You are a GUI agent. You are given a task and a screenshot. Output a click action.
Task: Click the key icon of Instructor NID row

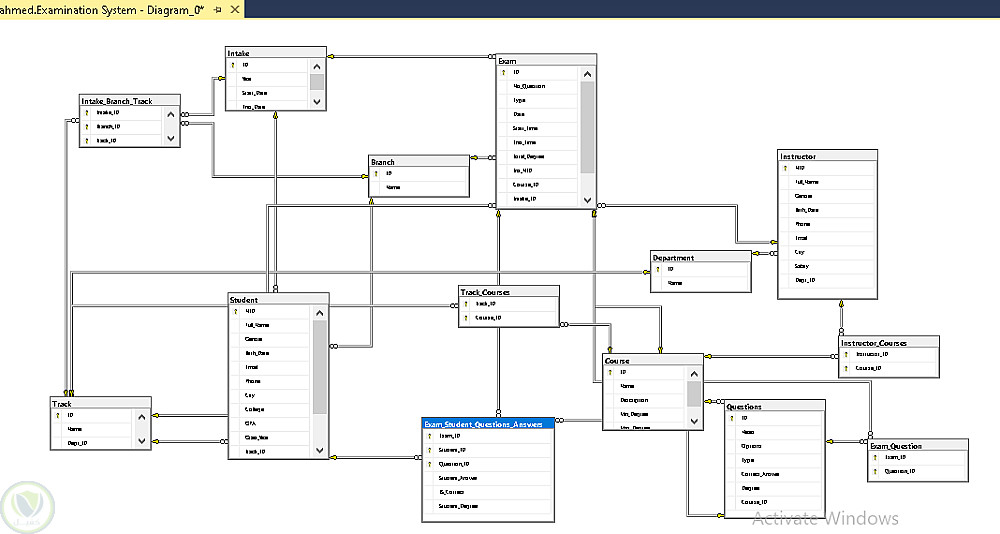point(785,168)
